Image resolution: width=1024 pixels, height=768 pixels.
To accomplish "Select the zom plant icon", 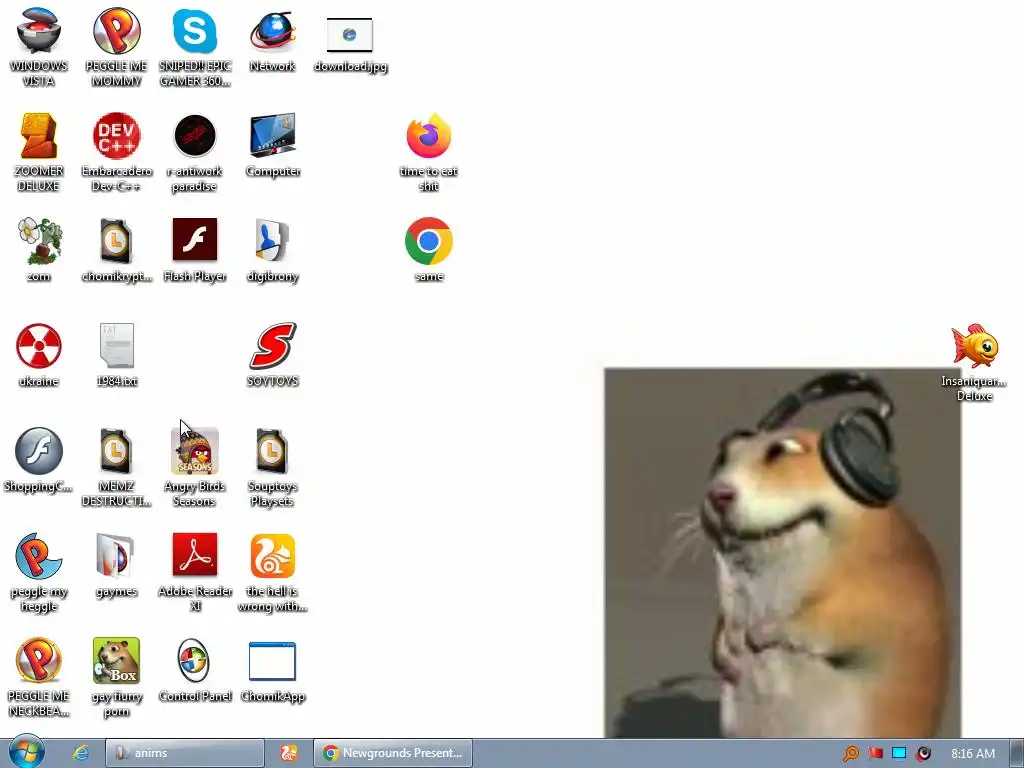I will (x=39, y=241).
